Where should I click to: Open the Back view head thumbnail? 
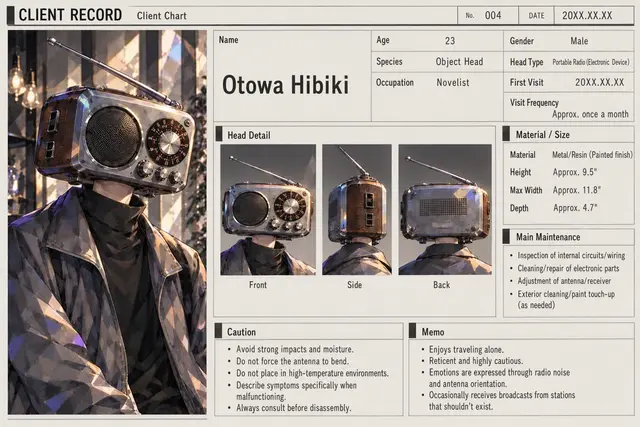[x=445, y=209]
